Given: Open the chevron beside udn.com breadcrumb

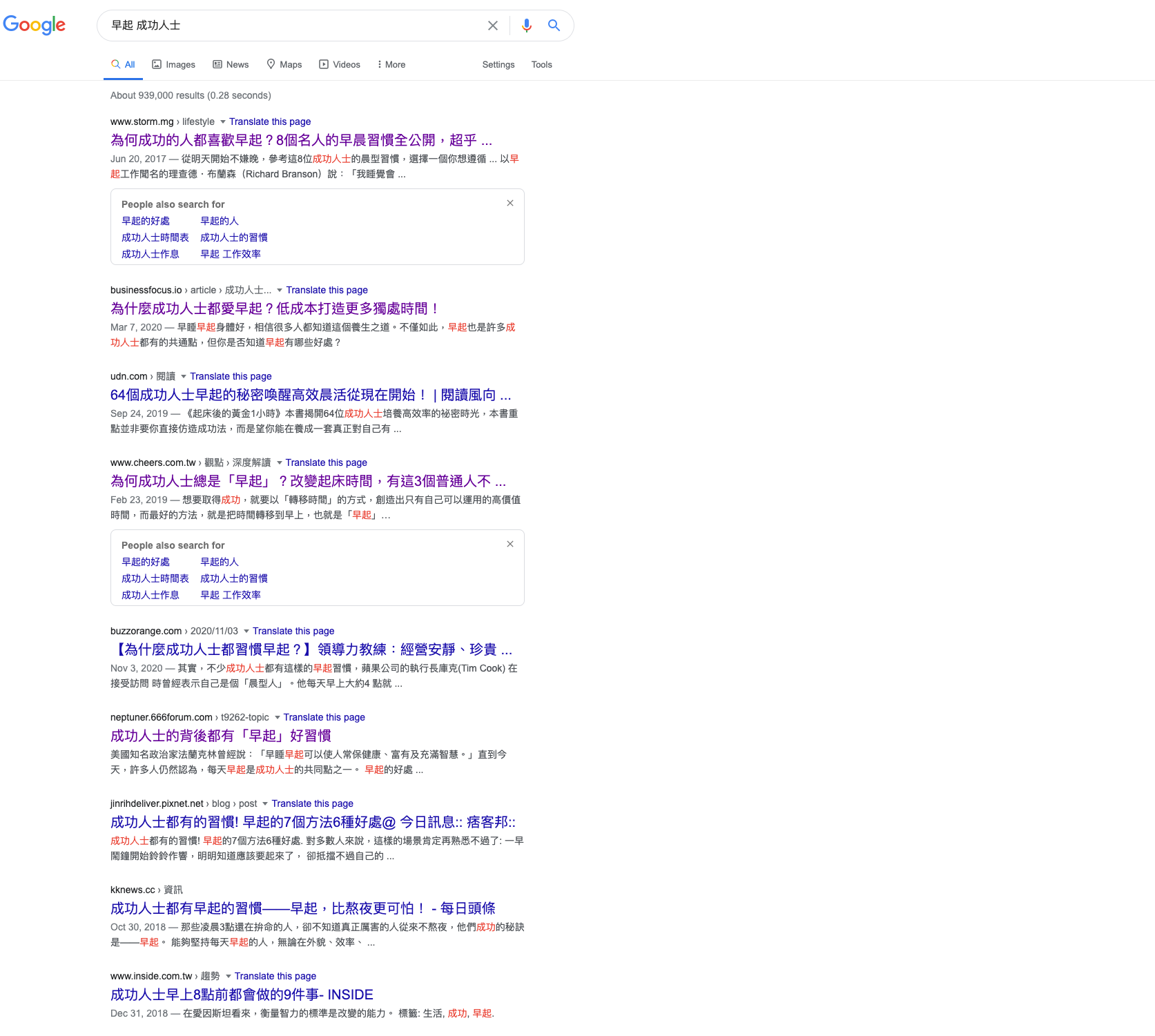Looking at the screenshot, I should click(182, 376).
